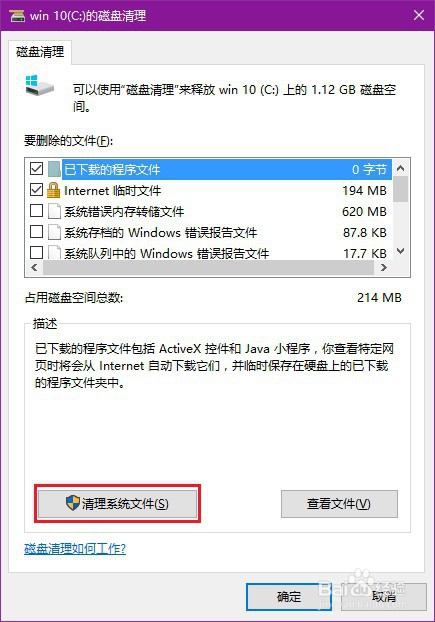The width and height of the screenshot is (435, 622).
Task: Click the page icon beside 系统存档的 Windows 错误报告文件
Action: pyautogui.click(x=54, y=232)
